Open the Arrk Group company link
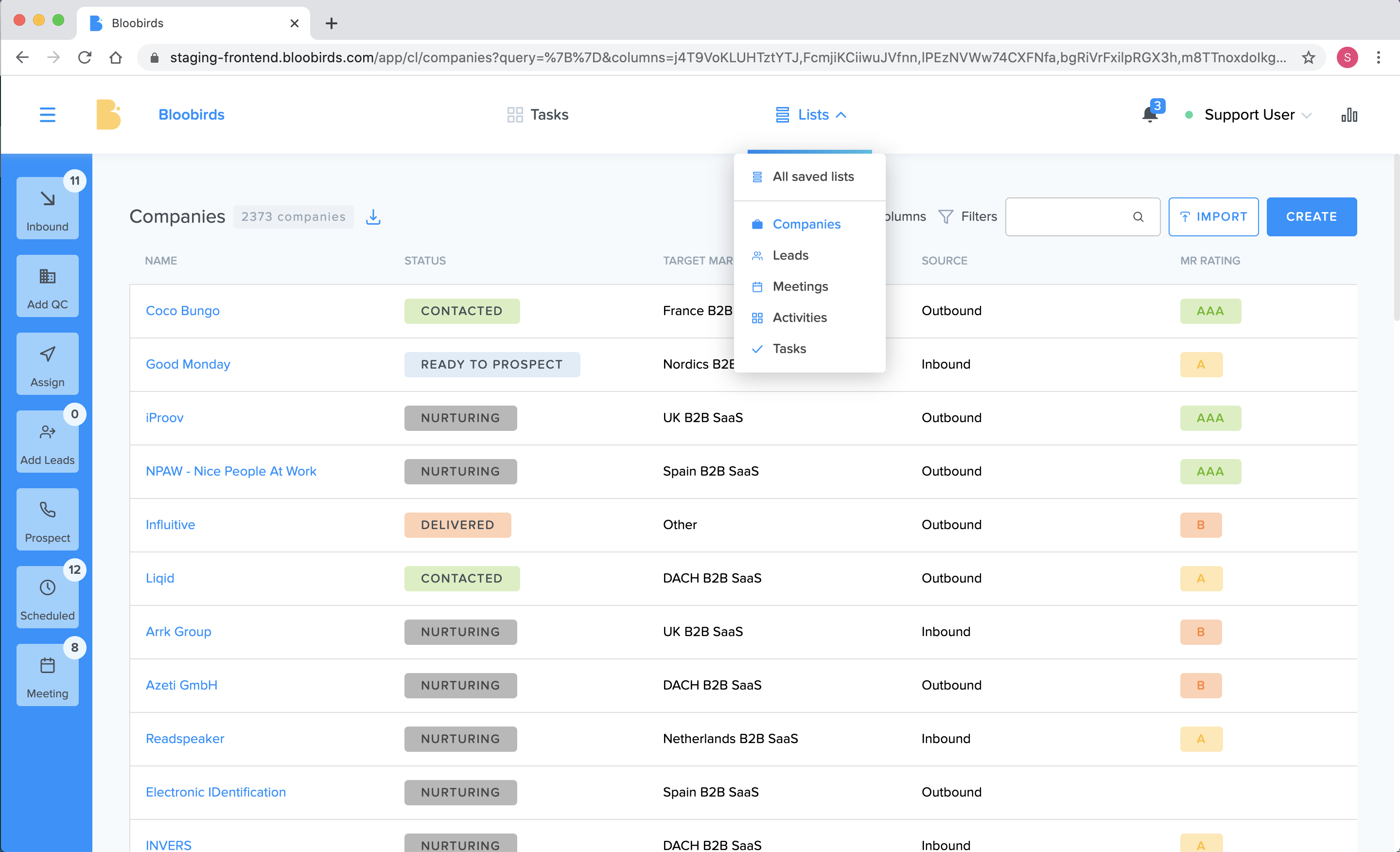 point(178,632)
